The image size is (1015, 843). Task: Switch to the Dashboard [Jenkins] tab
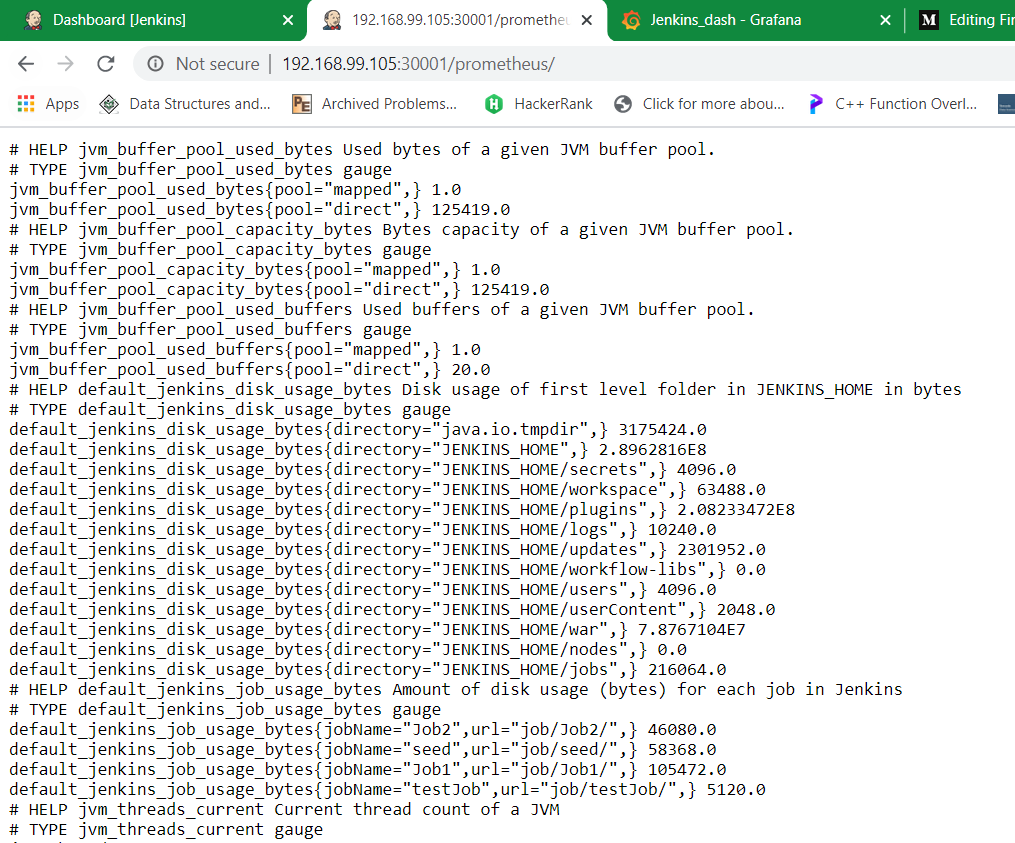pyautogui.click(x=130, y=19)
